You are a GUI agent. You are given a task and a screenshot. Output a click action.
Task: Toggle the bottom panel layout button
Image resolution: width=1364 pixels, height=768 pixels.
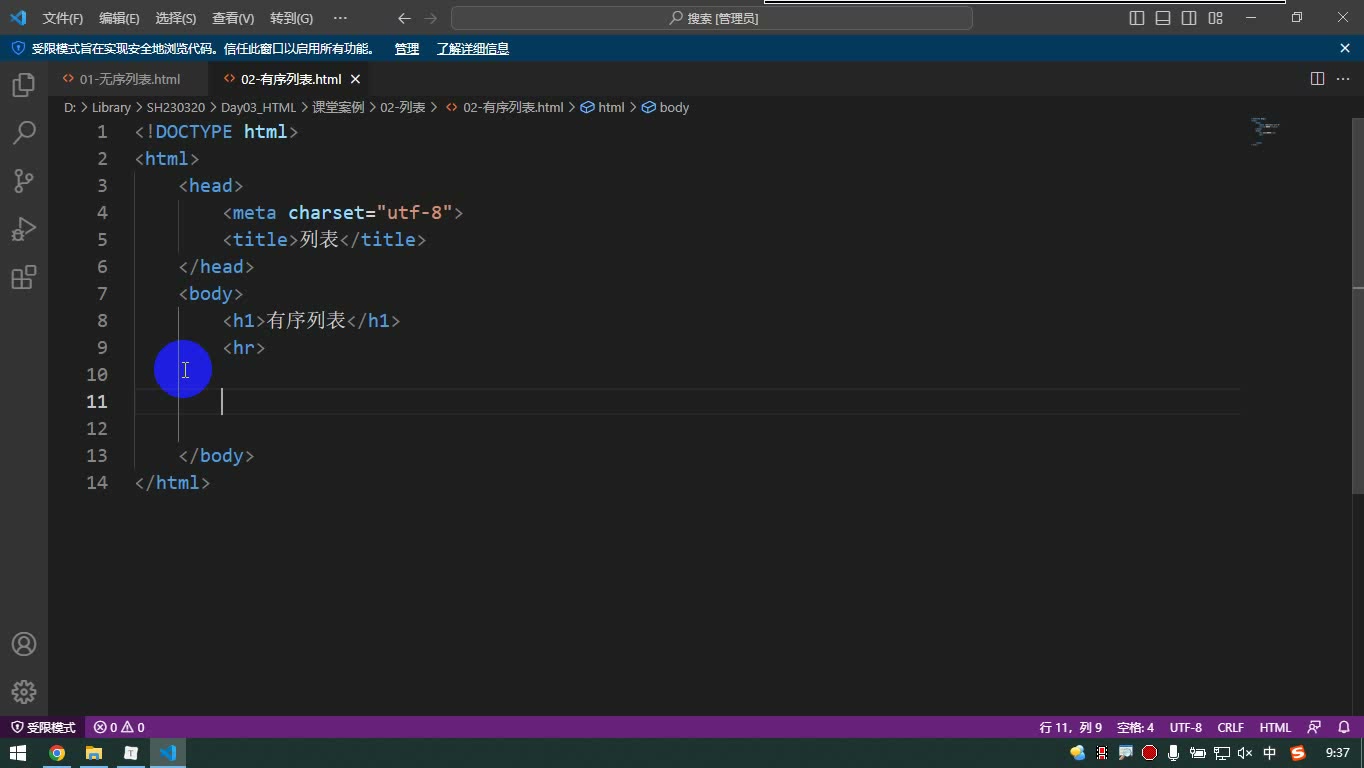[1163, 18]
